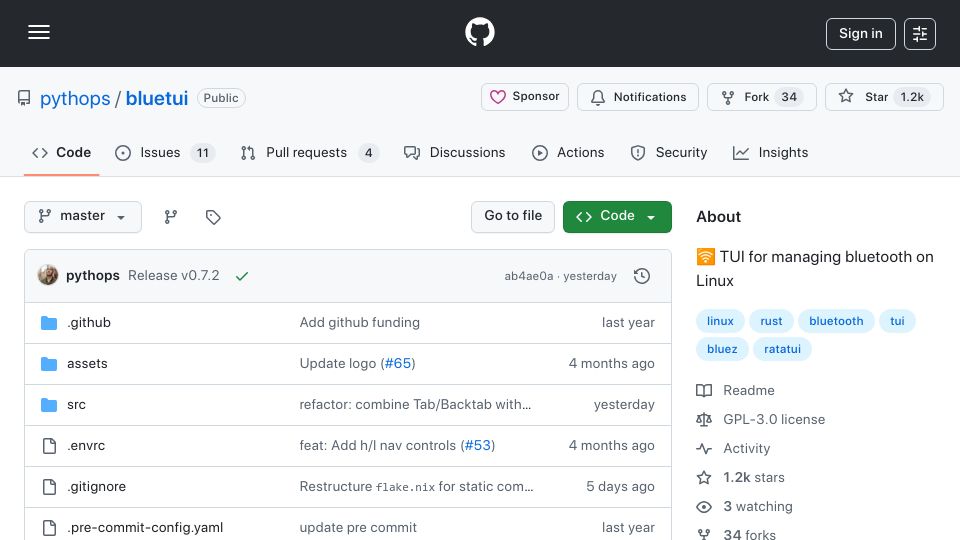Open the Pull requests tab
Screen dimensions: 960x540
click(x=309, y=152)
